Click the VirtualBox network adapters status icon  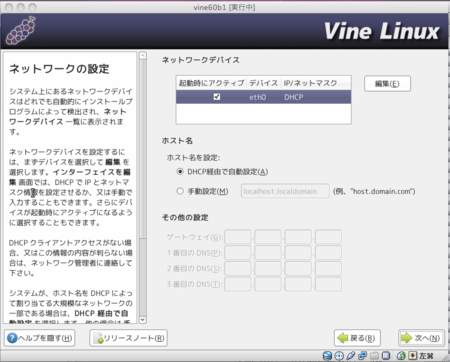(x=362, y=356)
